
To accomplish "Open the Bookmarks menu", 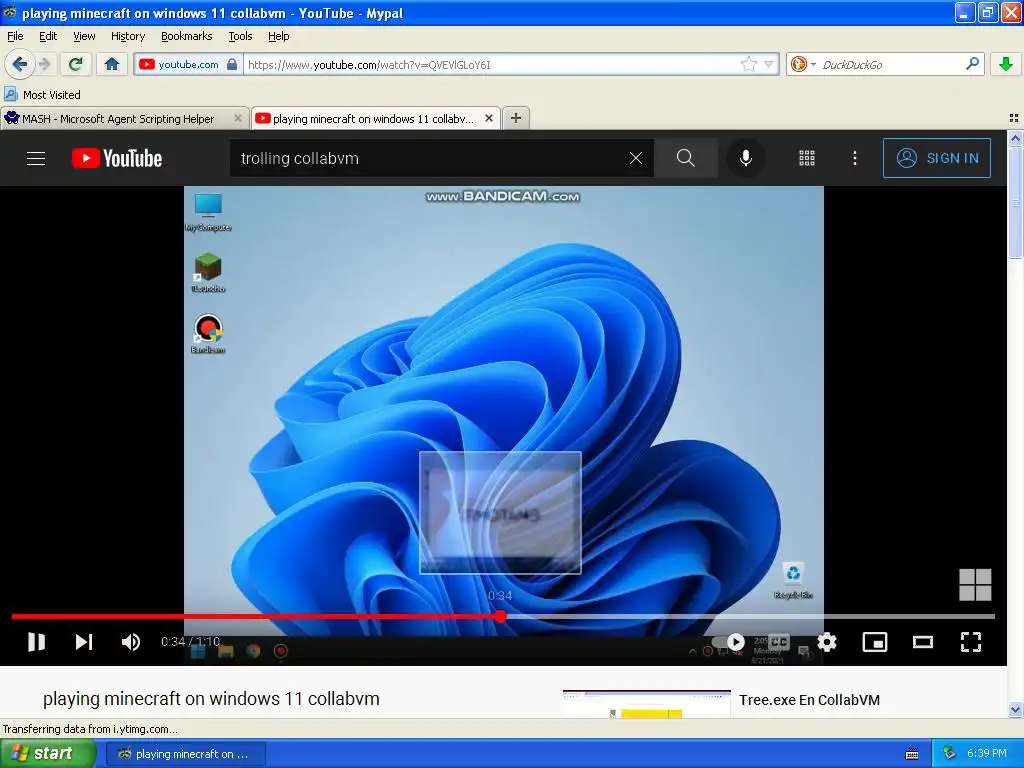I will coord(186,36).
